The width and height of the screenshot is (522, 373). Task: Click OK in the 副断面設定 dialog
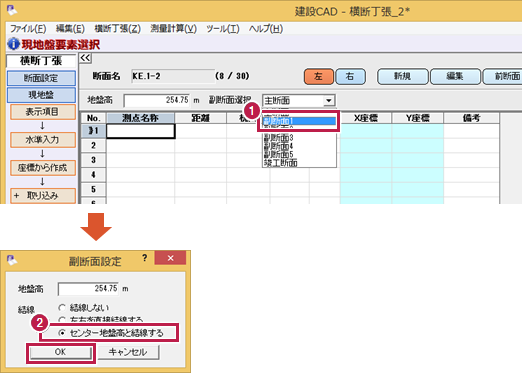pyautogui.click(x=60, y=352)
